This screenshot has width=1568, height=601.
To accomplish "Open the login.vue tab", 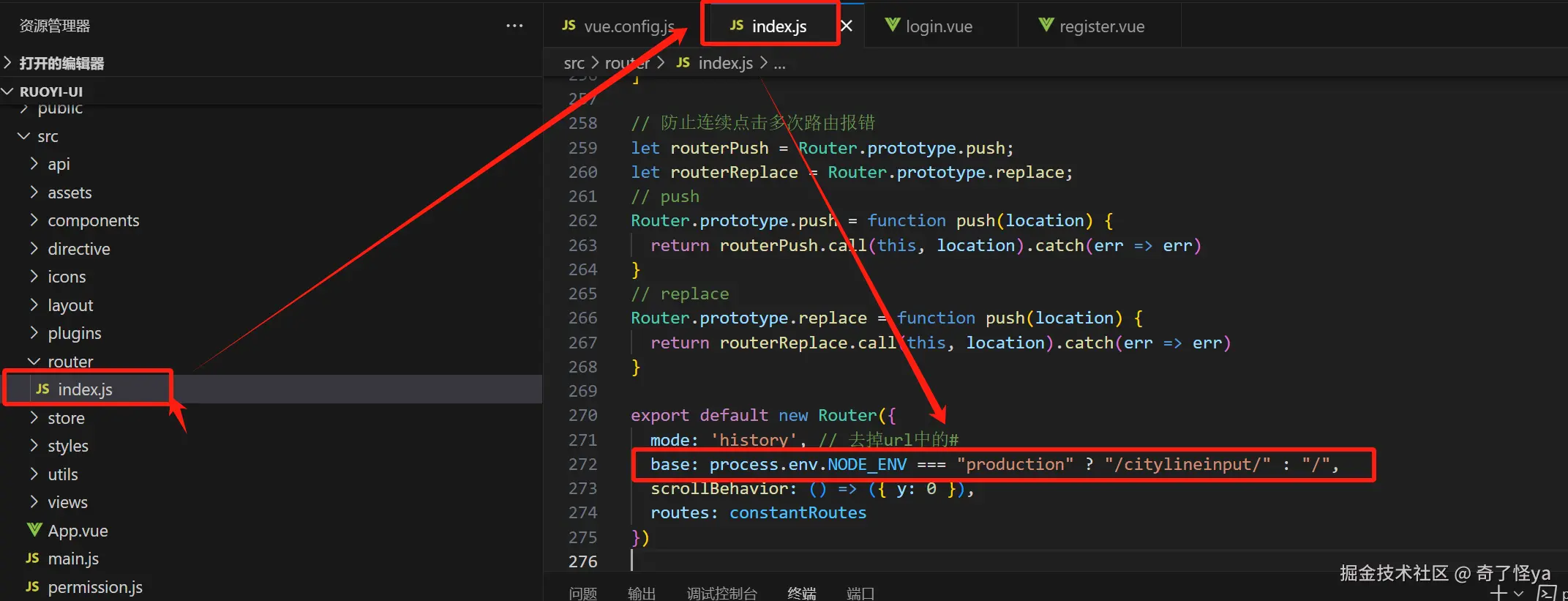I will pyautogui.click(x=939, y=26).
